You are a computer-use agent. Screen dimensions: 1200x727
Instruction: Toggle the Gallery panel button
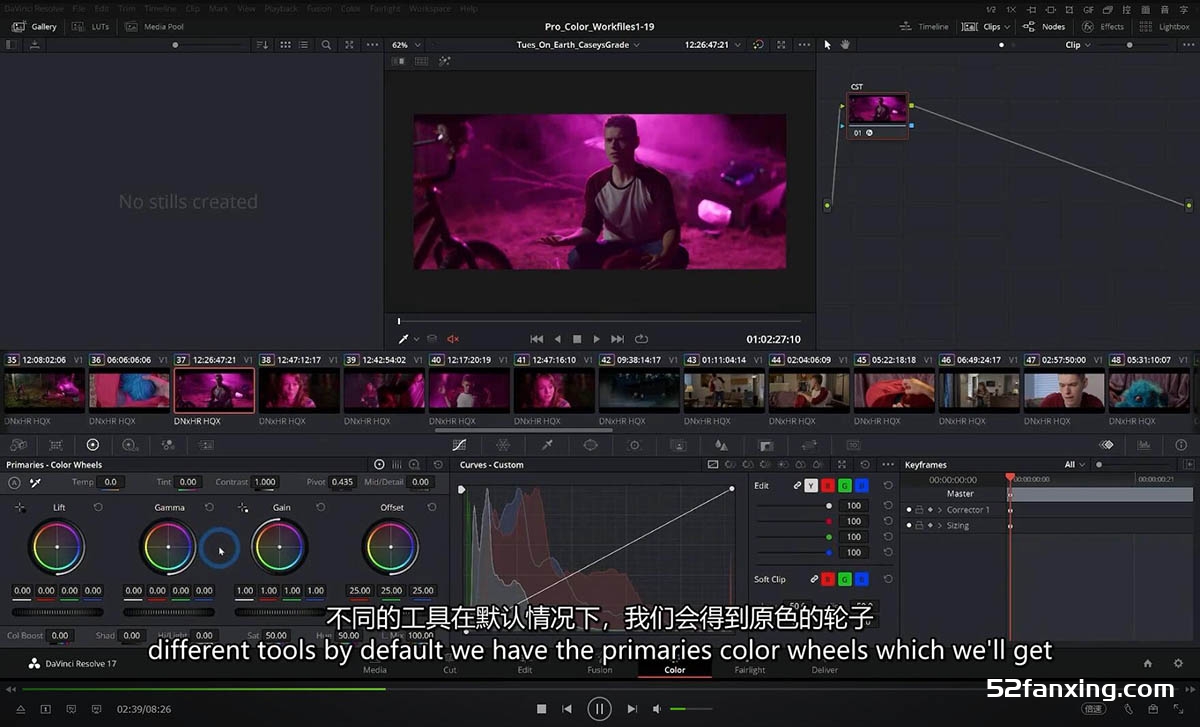coord(34,27)
